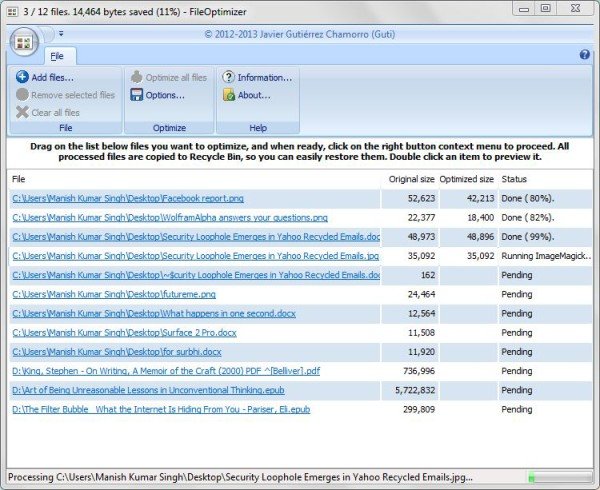Click the original size value 736,996
Screen dimensions: 600x490
coord(419,371)
